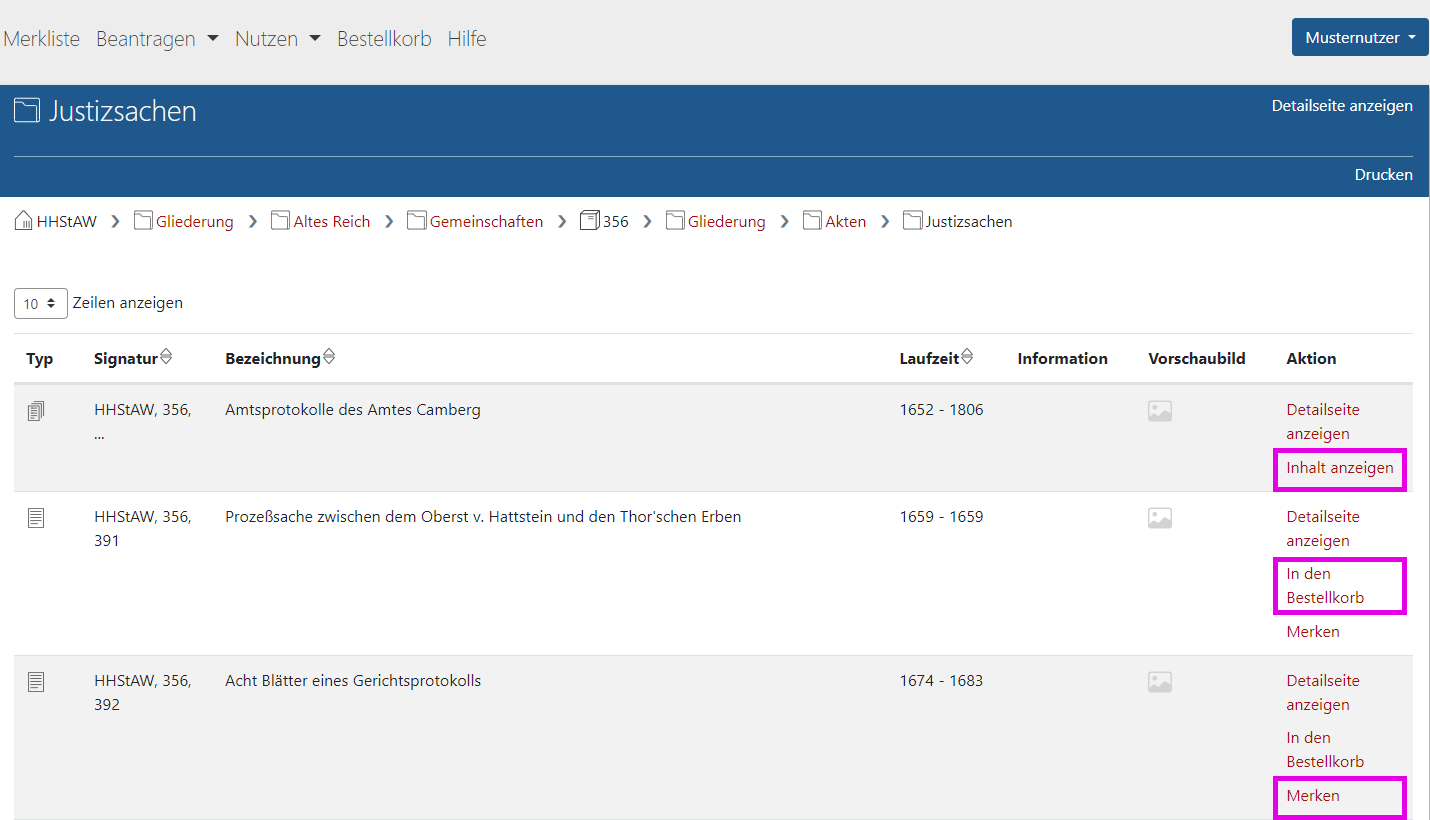Click the HHStAW home icon in breadcrumb

click(24, 221)
